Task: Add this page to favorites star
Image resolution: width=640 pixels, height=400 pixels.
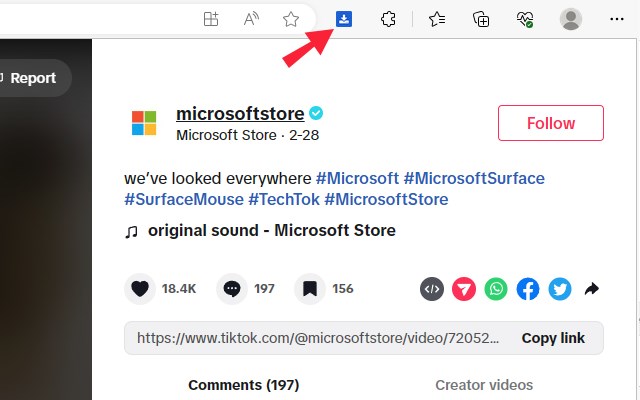Action: pos(291,19)
